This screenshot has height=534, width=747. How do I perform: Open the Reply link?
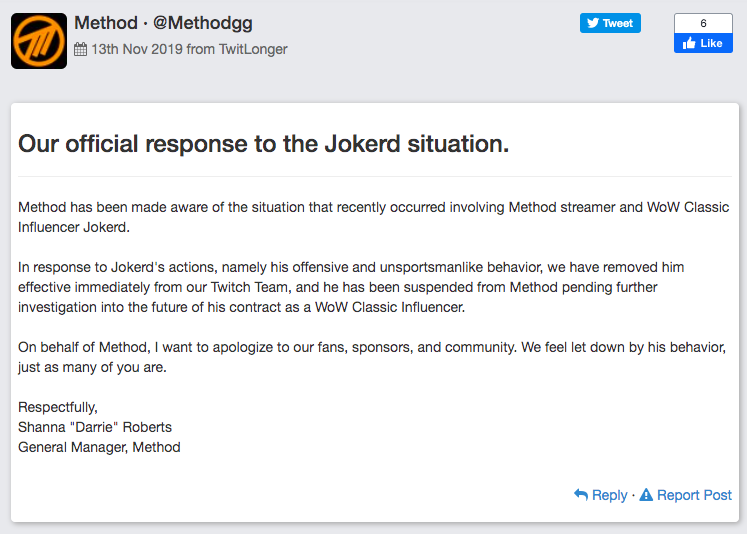[609, 495]
